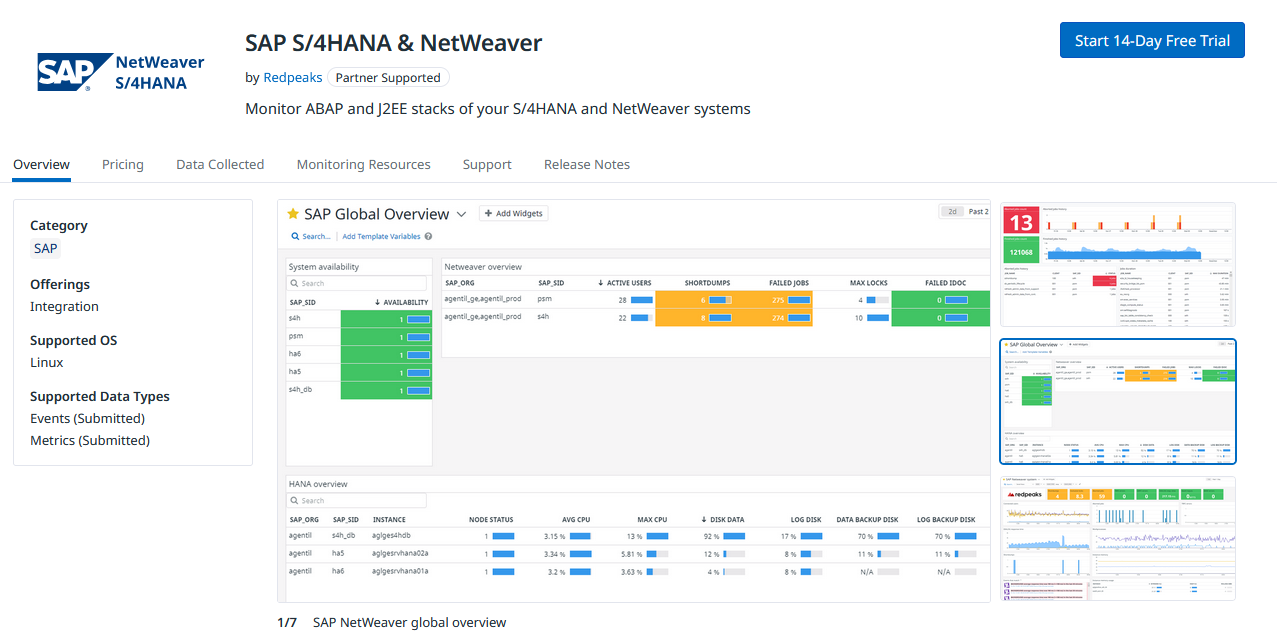The width and height of the screenshot is (1277, 633).
Task: Select the SAP Global Overview thumbnail
Action: pos(1118,401)
